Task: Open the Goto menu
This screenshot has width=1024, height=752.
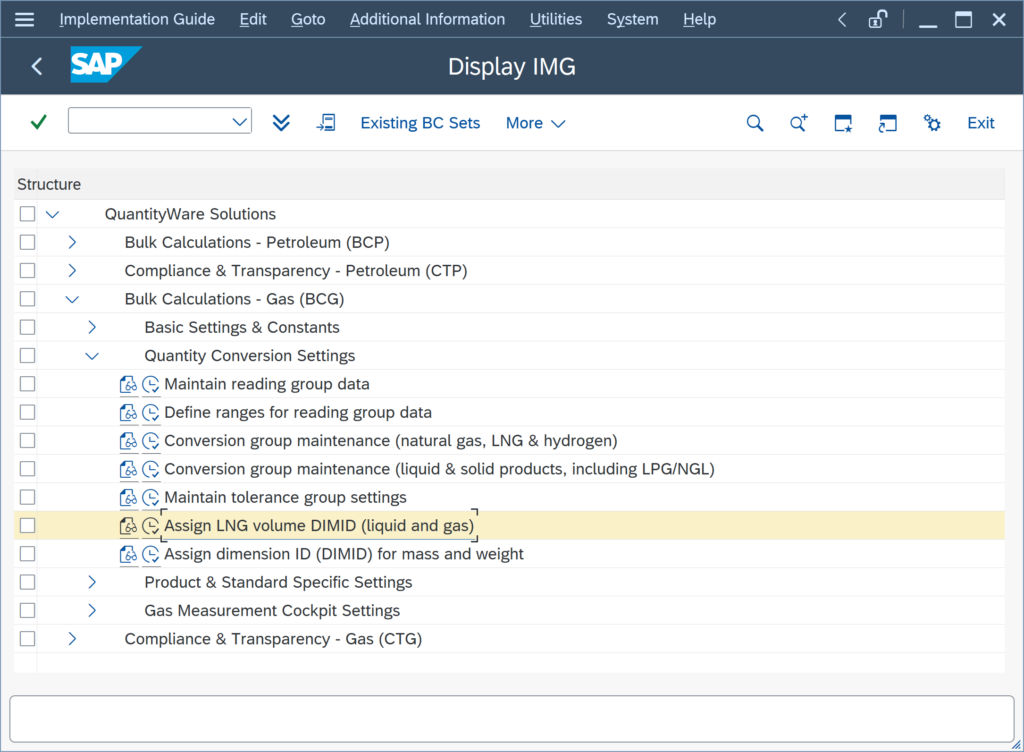Action: [308, 20]
